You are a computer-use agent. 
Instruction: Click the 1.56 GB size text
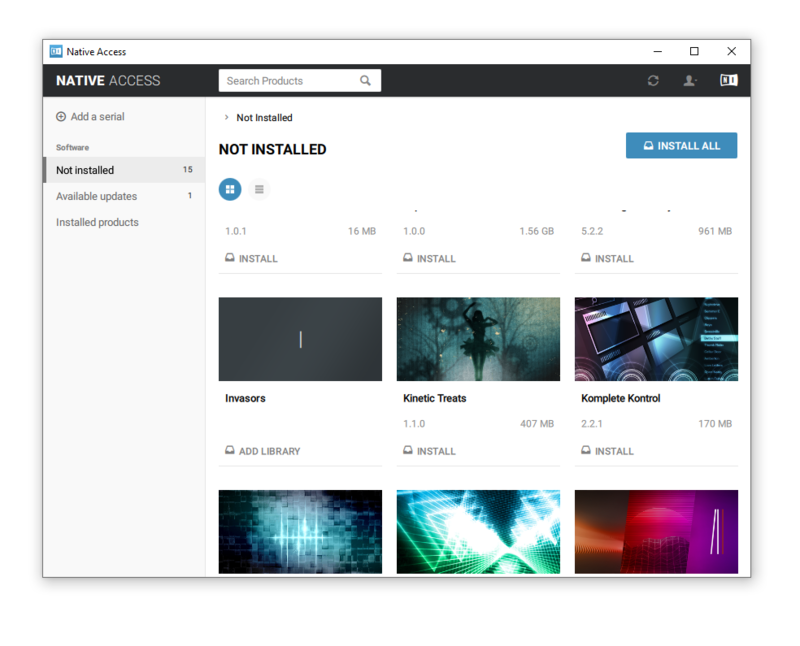pos(537,231)
